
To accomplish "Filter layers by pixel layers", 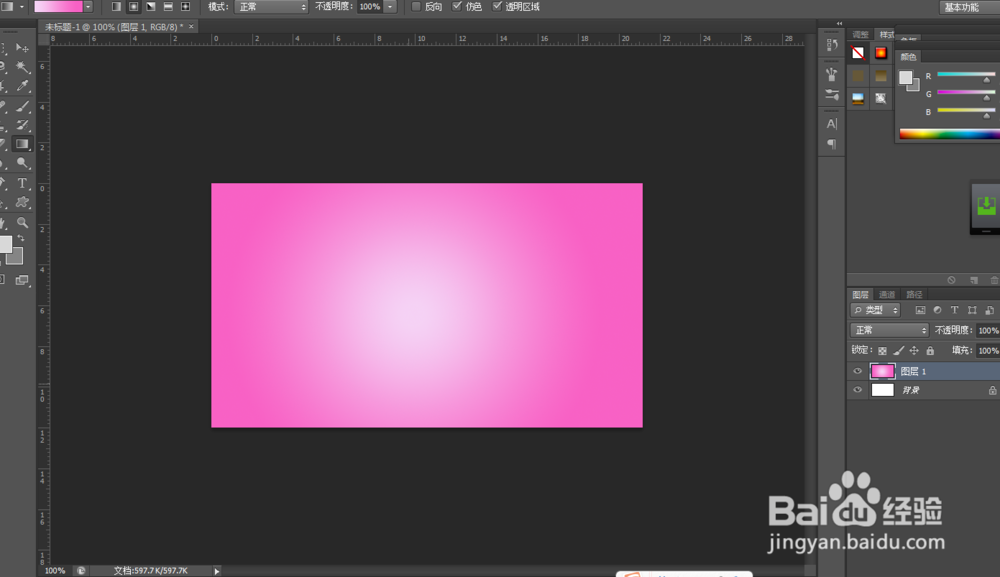I will tap(920, 310).
